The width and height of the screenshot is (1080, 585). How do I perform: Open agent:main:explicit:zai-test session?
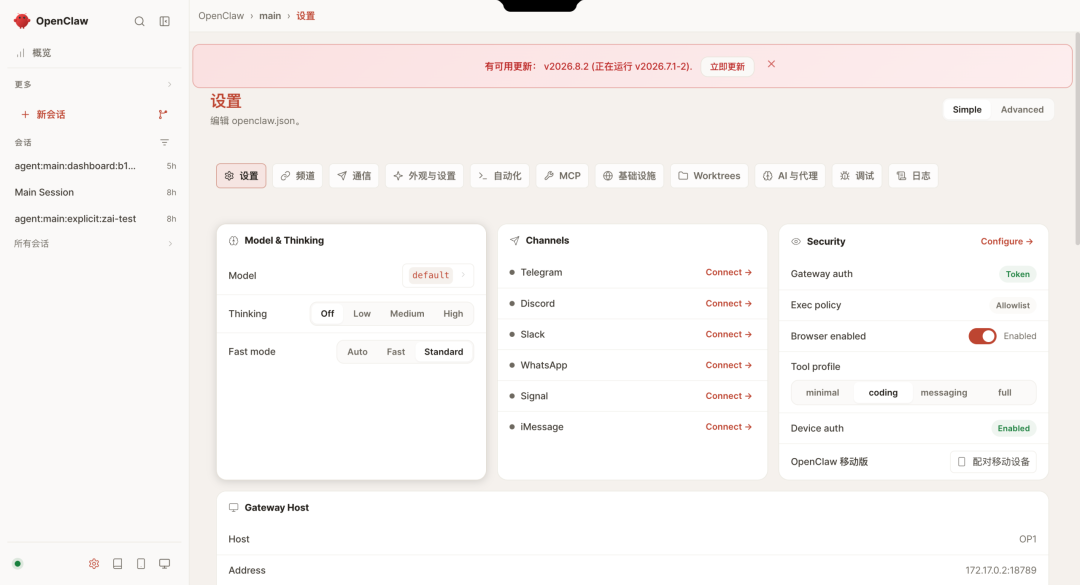(94, 218)
